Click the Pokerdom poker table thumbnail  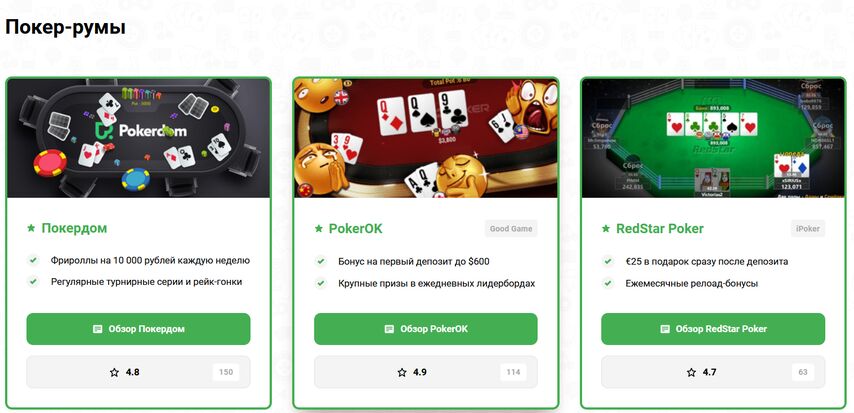coord(138,138)
